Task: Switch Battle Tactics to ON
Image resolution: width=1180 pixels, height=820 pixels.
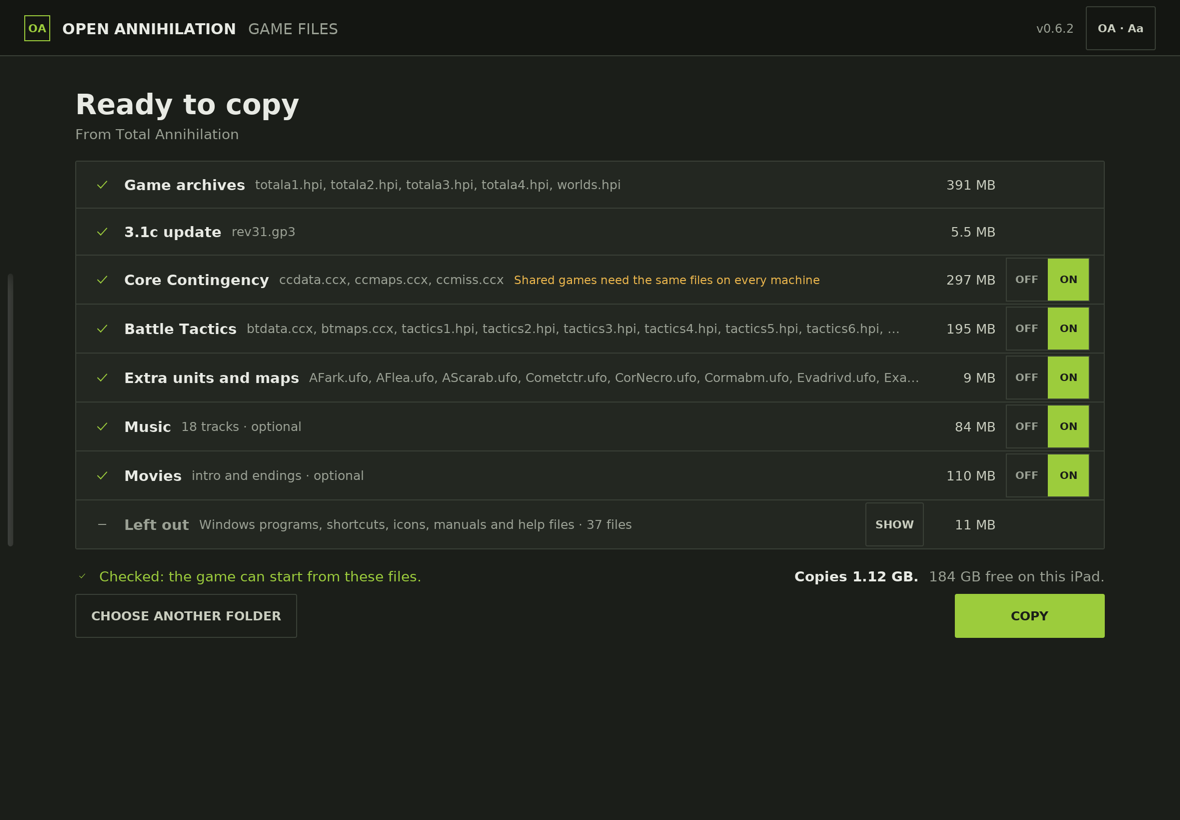Action: [1068, 329]
